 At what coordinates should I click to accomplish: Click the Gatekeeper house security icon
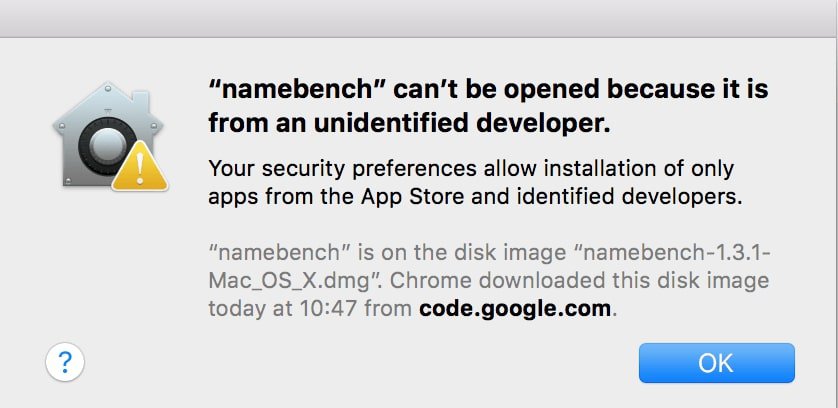click(110, 136)
